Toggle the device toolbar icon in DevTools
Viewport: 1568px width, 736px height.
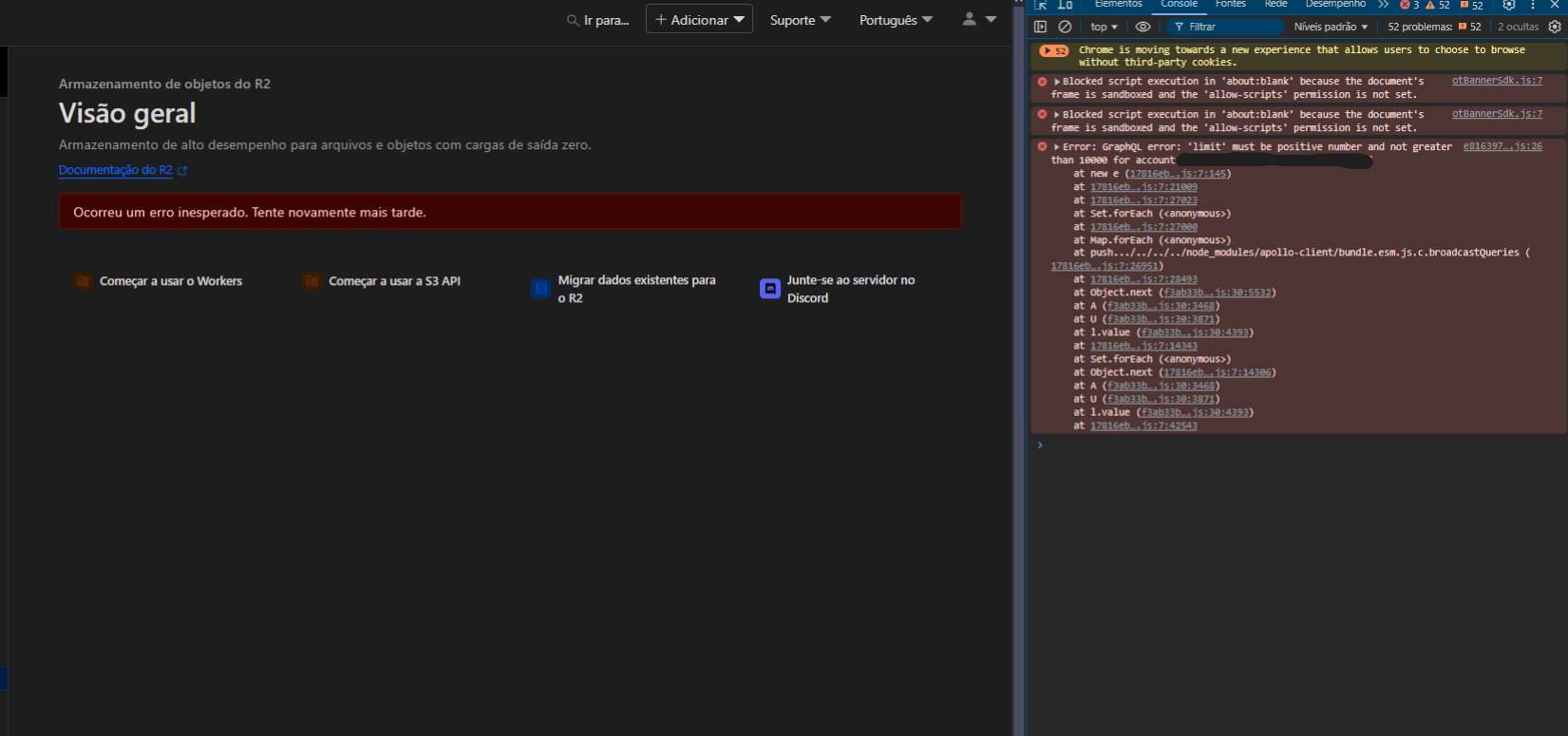(1066, 5)
